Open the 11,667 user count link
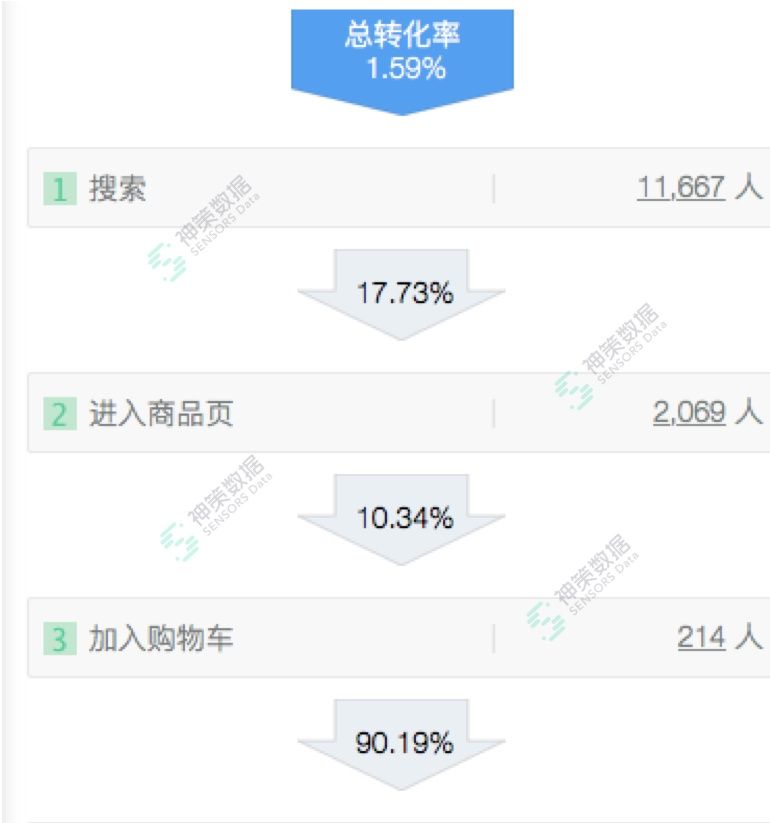770x823 pixels. pyautogui.click(x=680, y=187)
